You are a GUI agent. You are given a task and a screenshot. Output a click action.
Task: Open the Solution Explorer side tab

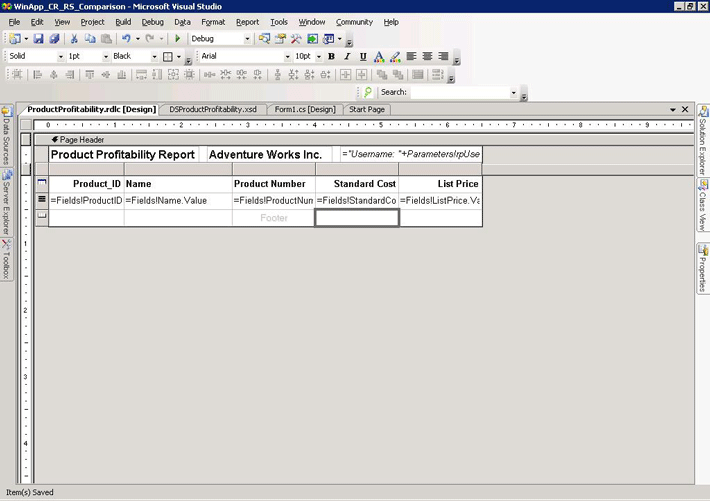pos(703,139)
